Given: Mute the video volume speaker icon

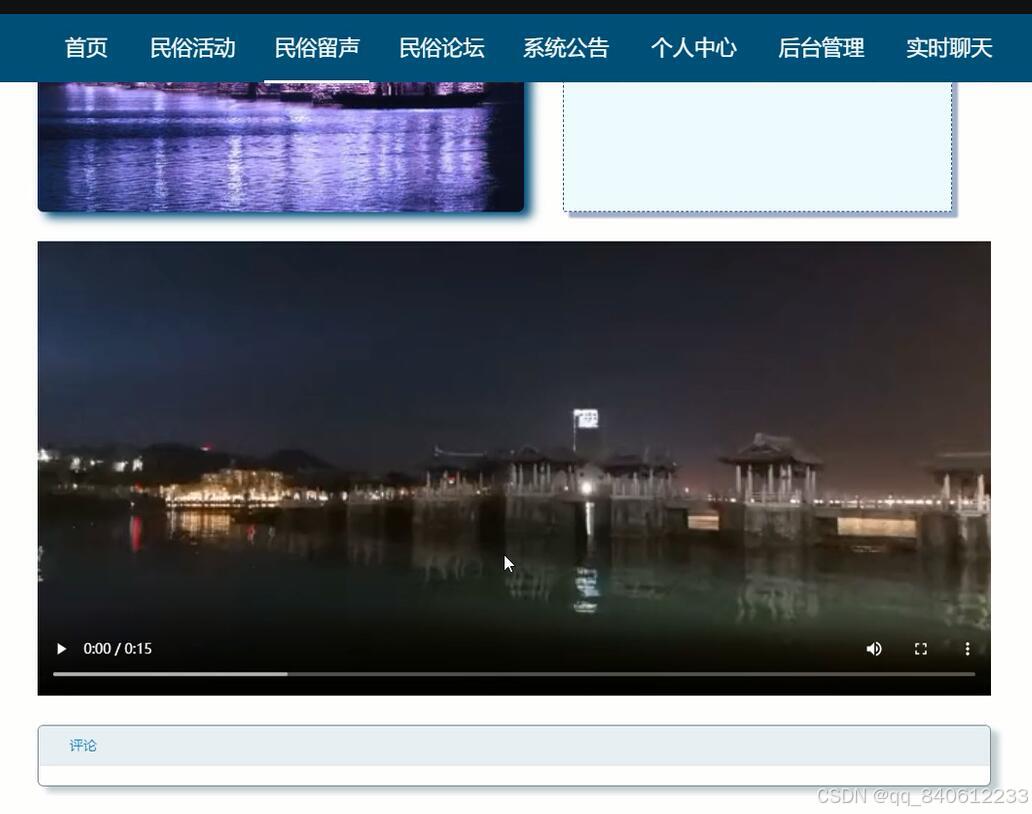Looking at the screenshot, I should 874,649.
